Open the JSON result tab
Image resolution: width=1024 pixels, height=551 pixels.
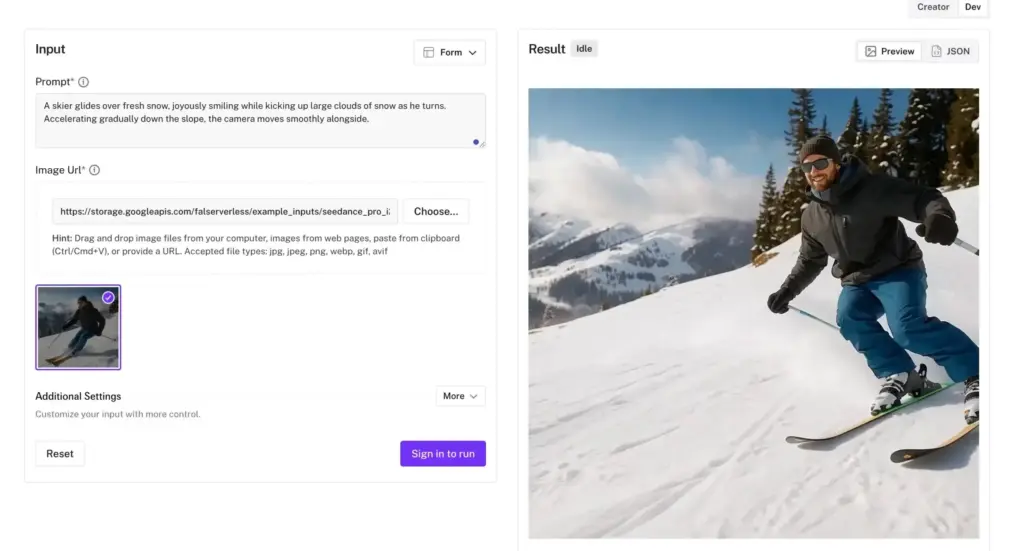(950, 51)
